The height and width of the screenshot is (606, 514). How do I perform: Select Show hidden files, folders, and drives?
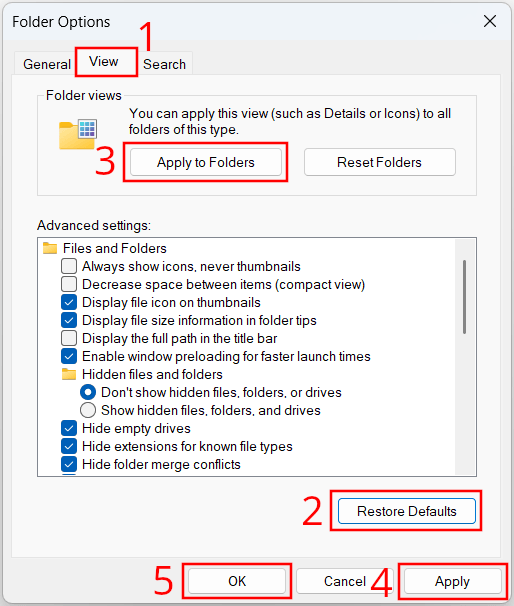88,410
